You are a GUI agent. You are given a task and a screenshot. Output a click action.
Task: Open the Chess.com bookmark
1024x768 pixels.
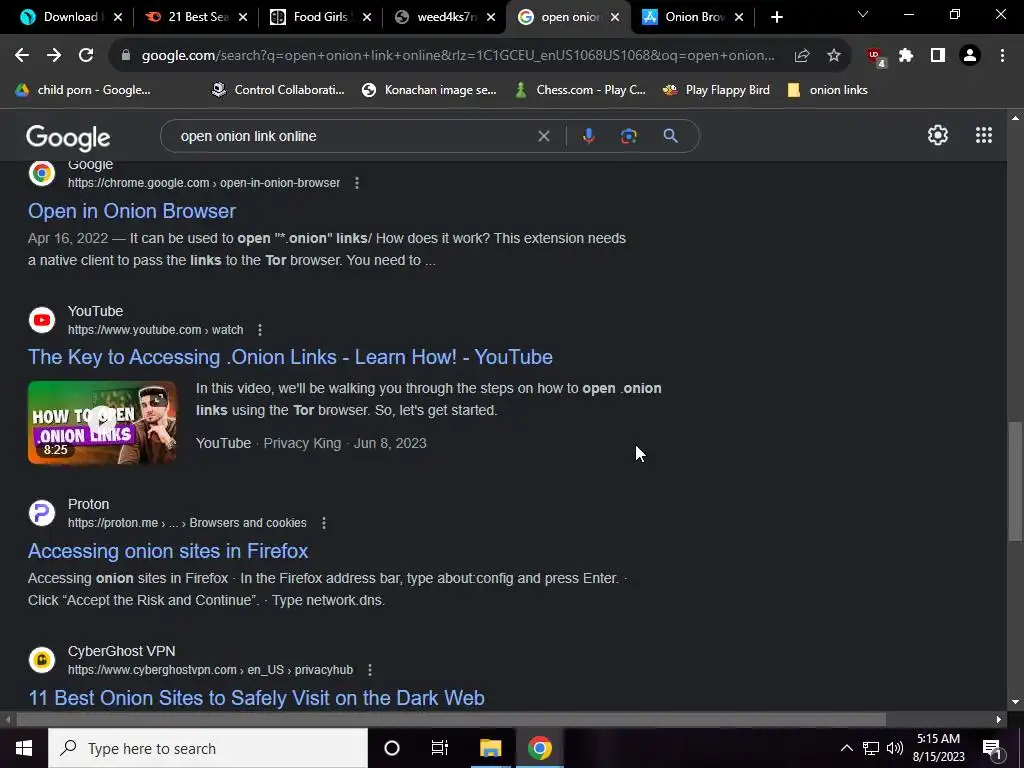581,90
